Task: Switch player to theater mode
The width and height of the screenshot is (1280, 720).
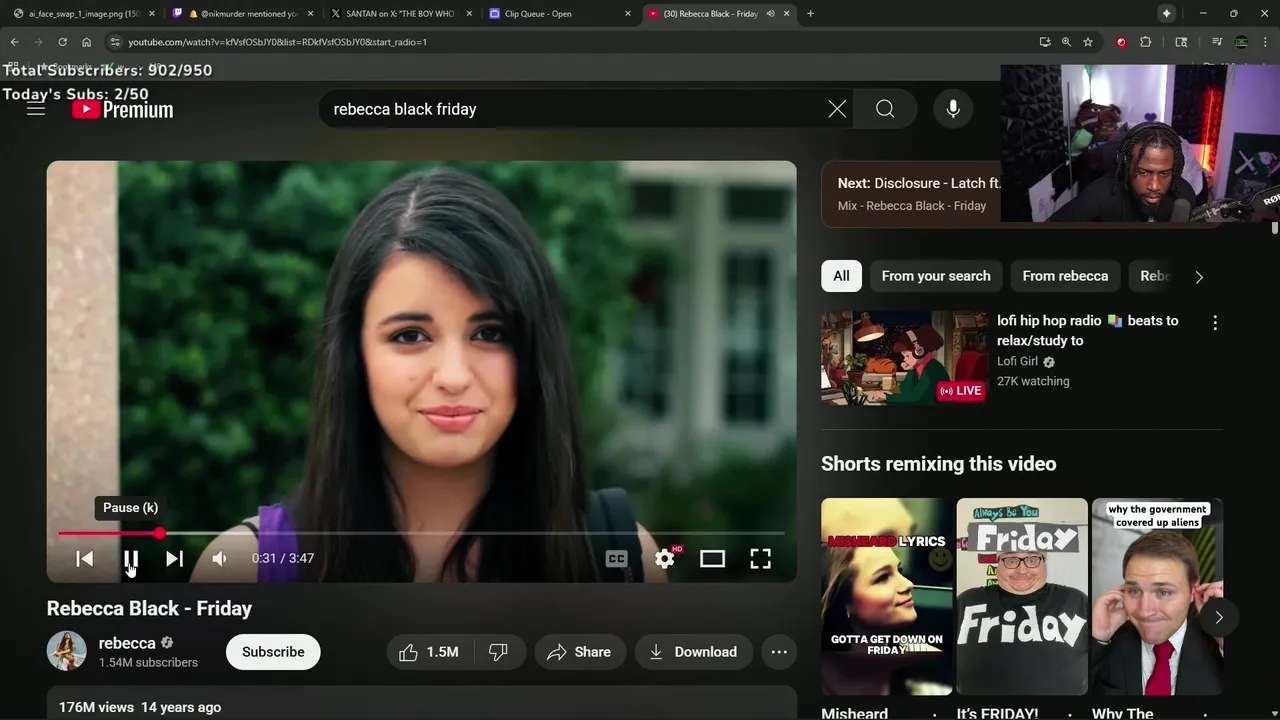Action: point(712,559)
